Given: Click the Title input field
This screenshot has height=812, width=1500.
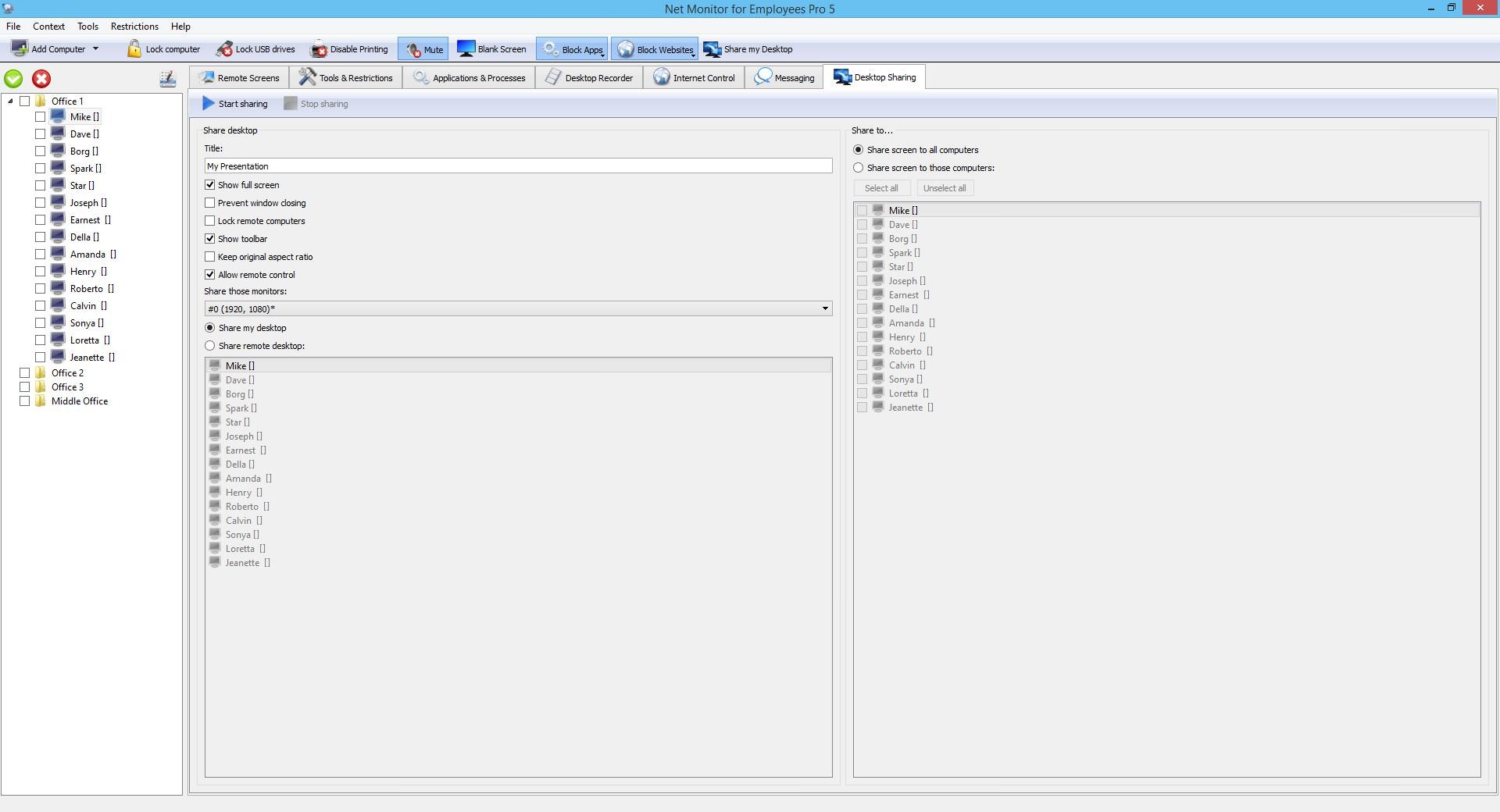Looking at the screenshot, I should 518,166.
